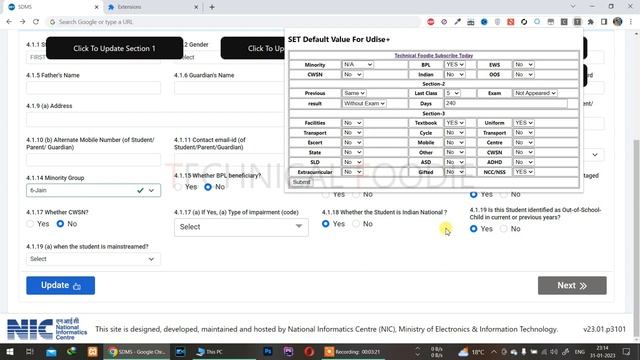The width and height of the screenshot is (640, 360).
Task: Click the Father's Name input field
Action: [x=93, y=88]
